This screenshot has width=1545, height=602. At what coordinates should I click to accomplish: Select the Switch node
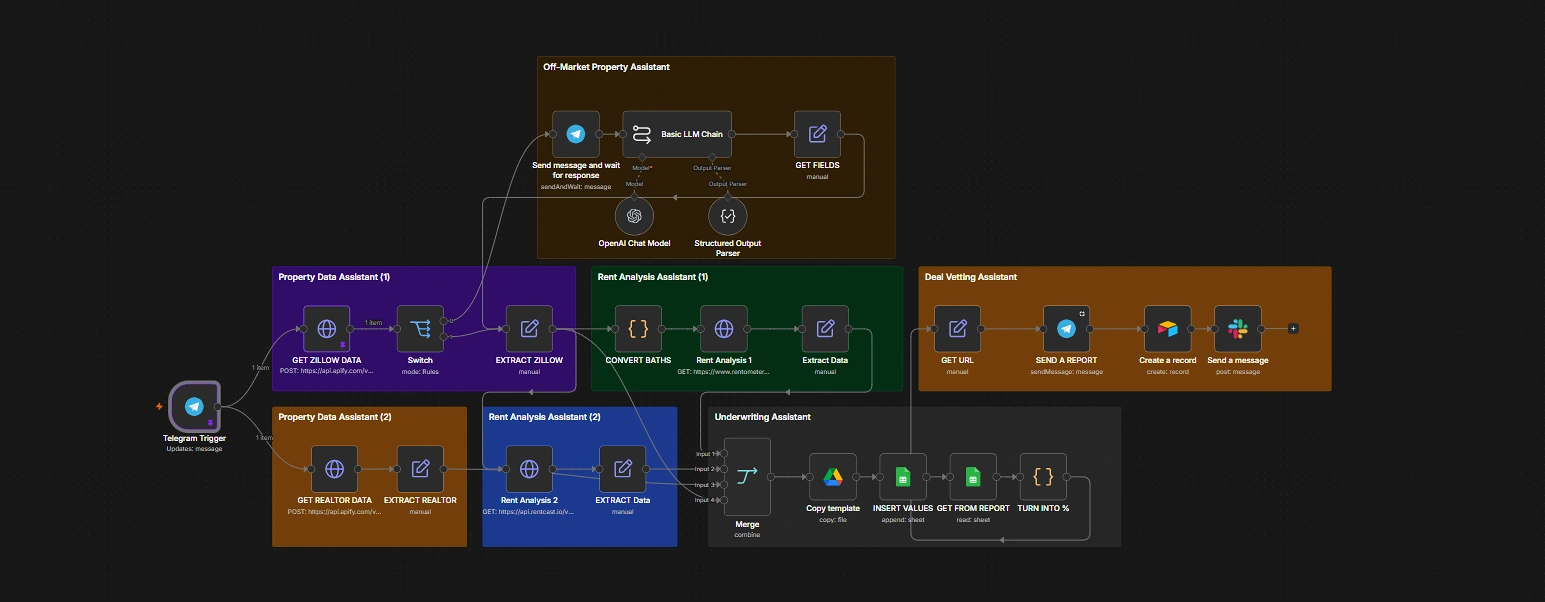click(420, 329)
